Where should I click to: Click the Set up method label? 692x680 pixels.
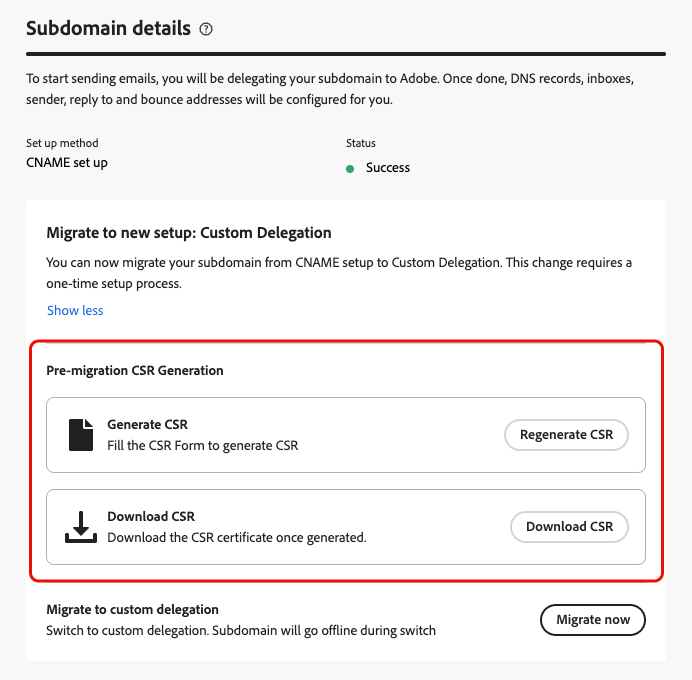(62, 143)
